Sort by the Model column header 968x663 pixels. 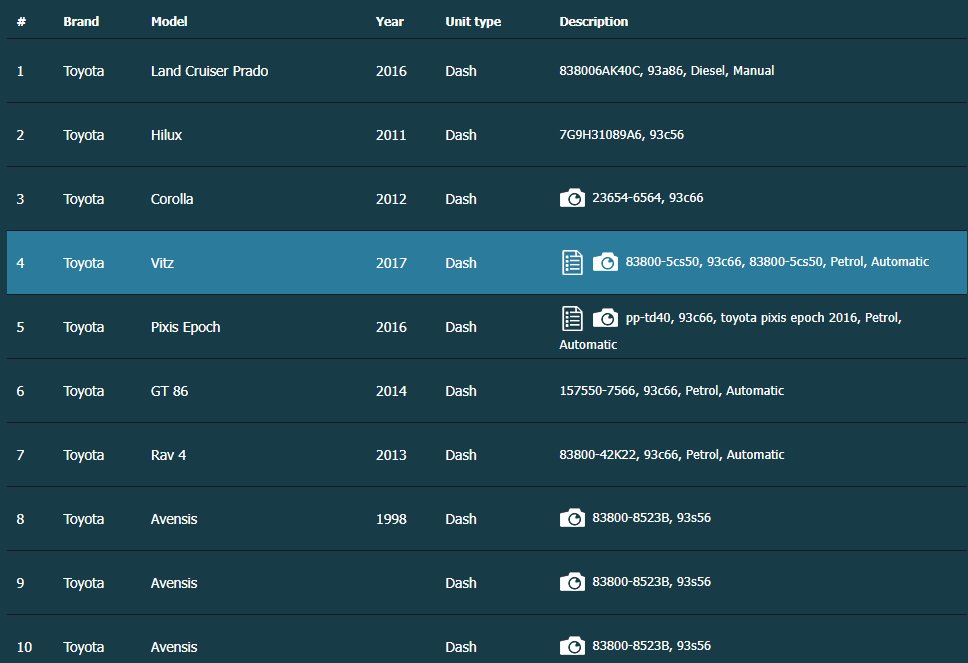(x=169, y=22)
